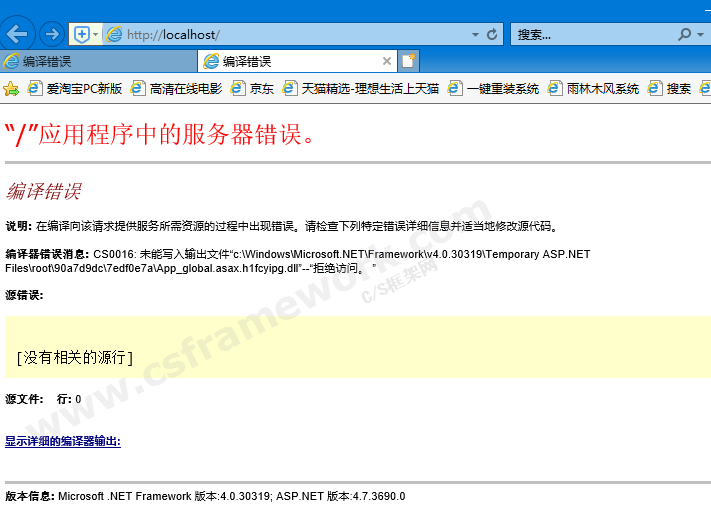The image size is (711, 519).
Task: Click the shield security icon beside address bar
Action: pos(81,34)
